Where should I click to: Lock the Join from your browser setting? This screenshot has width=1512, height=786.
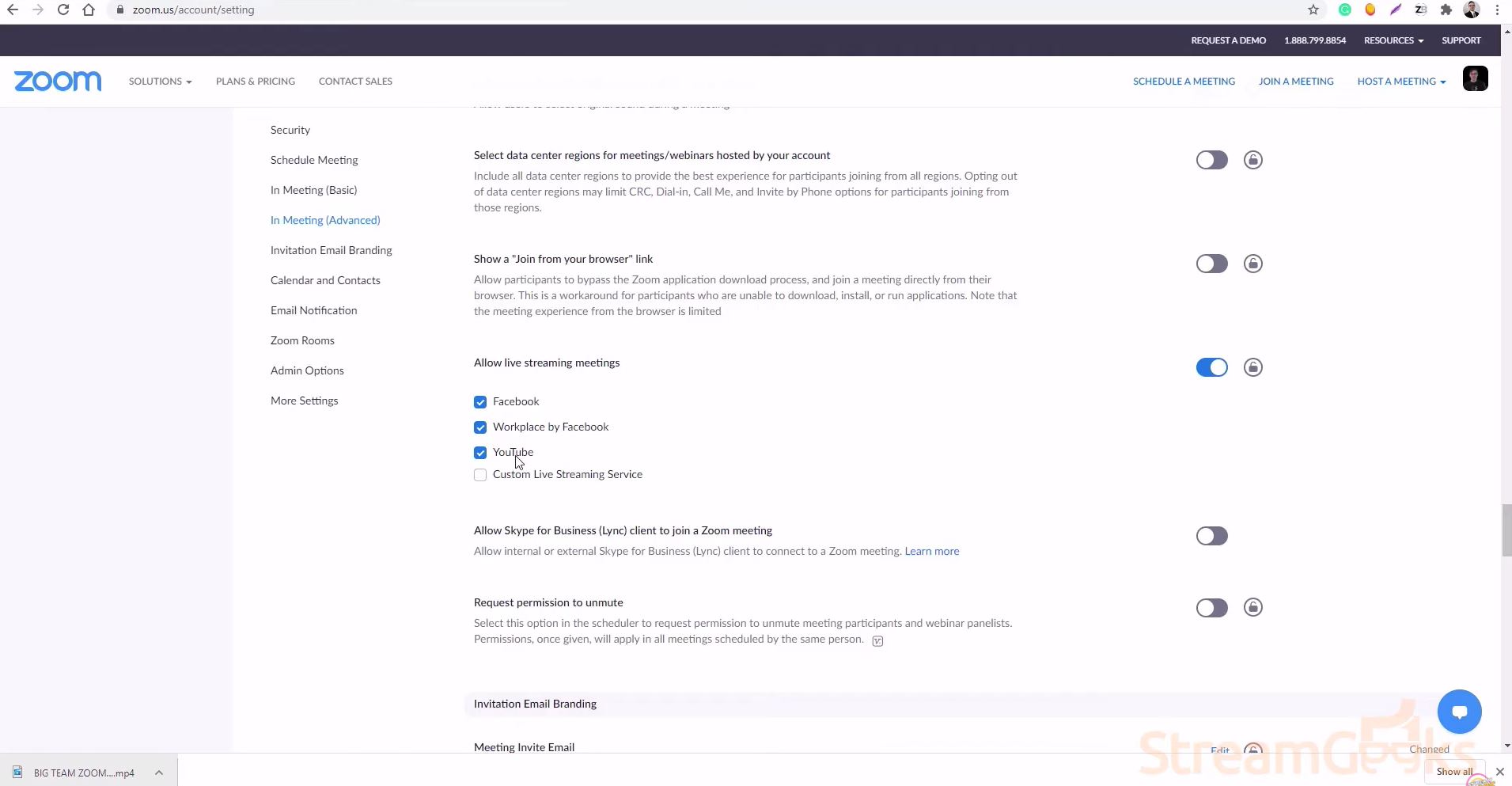pyautogui.click(x=1253, y=264)
